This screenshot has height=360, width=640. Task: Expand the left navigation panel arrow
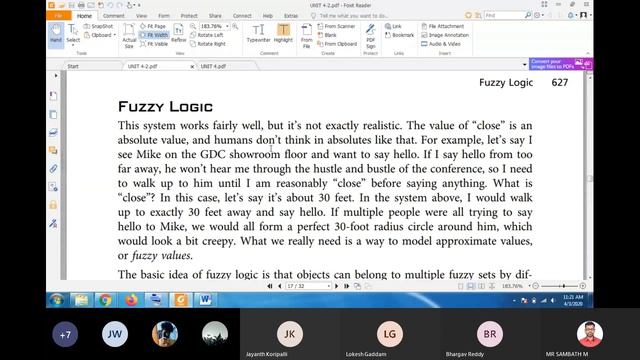[56, 76]
